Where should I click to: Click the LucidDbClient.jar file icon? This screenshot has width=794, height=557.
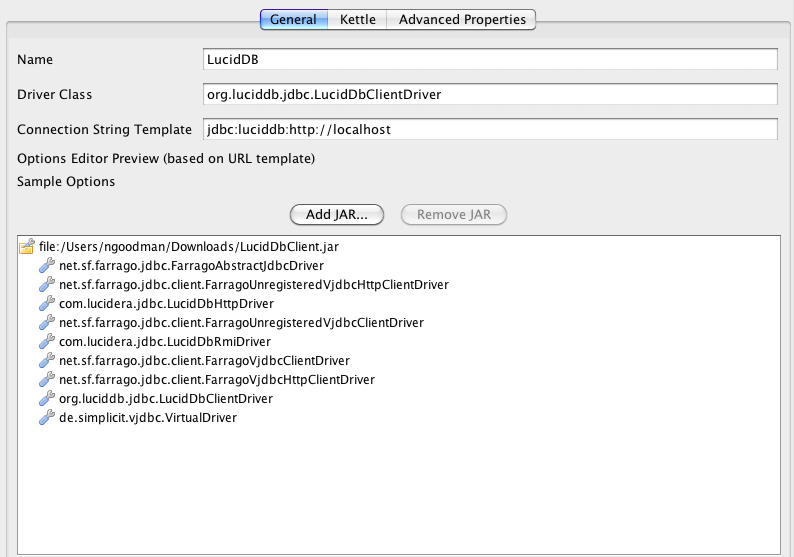(27, 246)
